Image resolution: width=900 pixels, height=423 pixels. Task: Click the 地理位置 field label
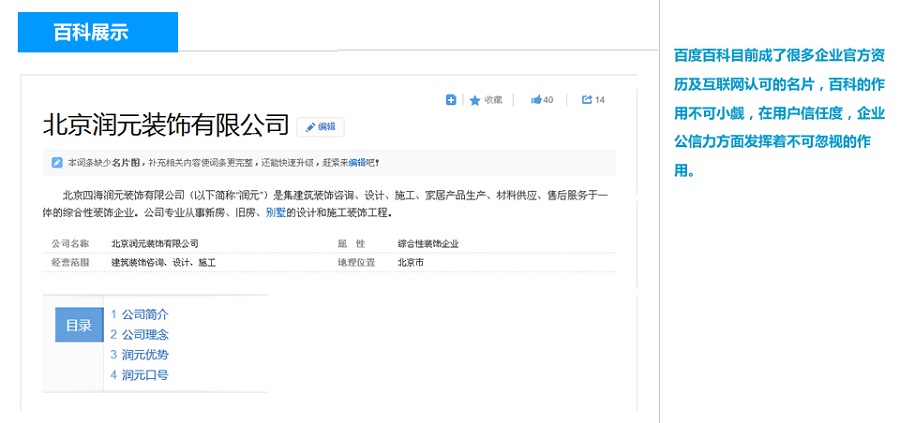(x=356, y=263)
